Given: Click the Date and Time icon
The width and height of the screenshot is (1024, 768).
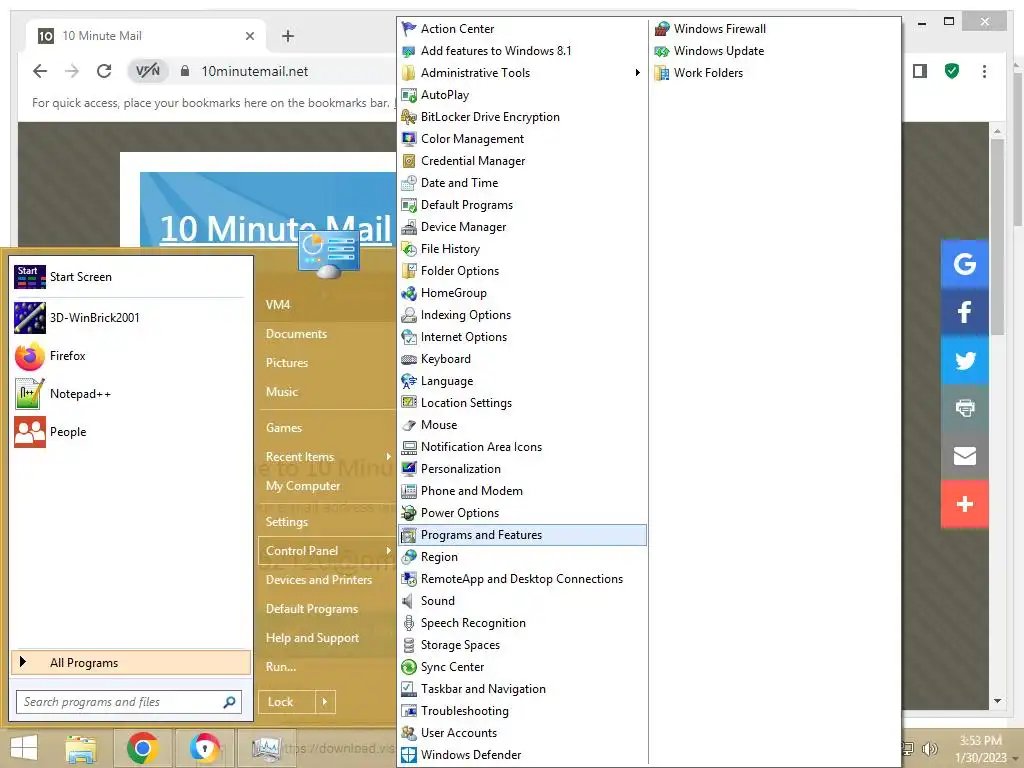Looking at the screenshot, I should [x=409, y=183].
